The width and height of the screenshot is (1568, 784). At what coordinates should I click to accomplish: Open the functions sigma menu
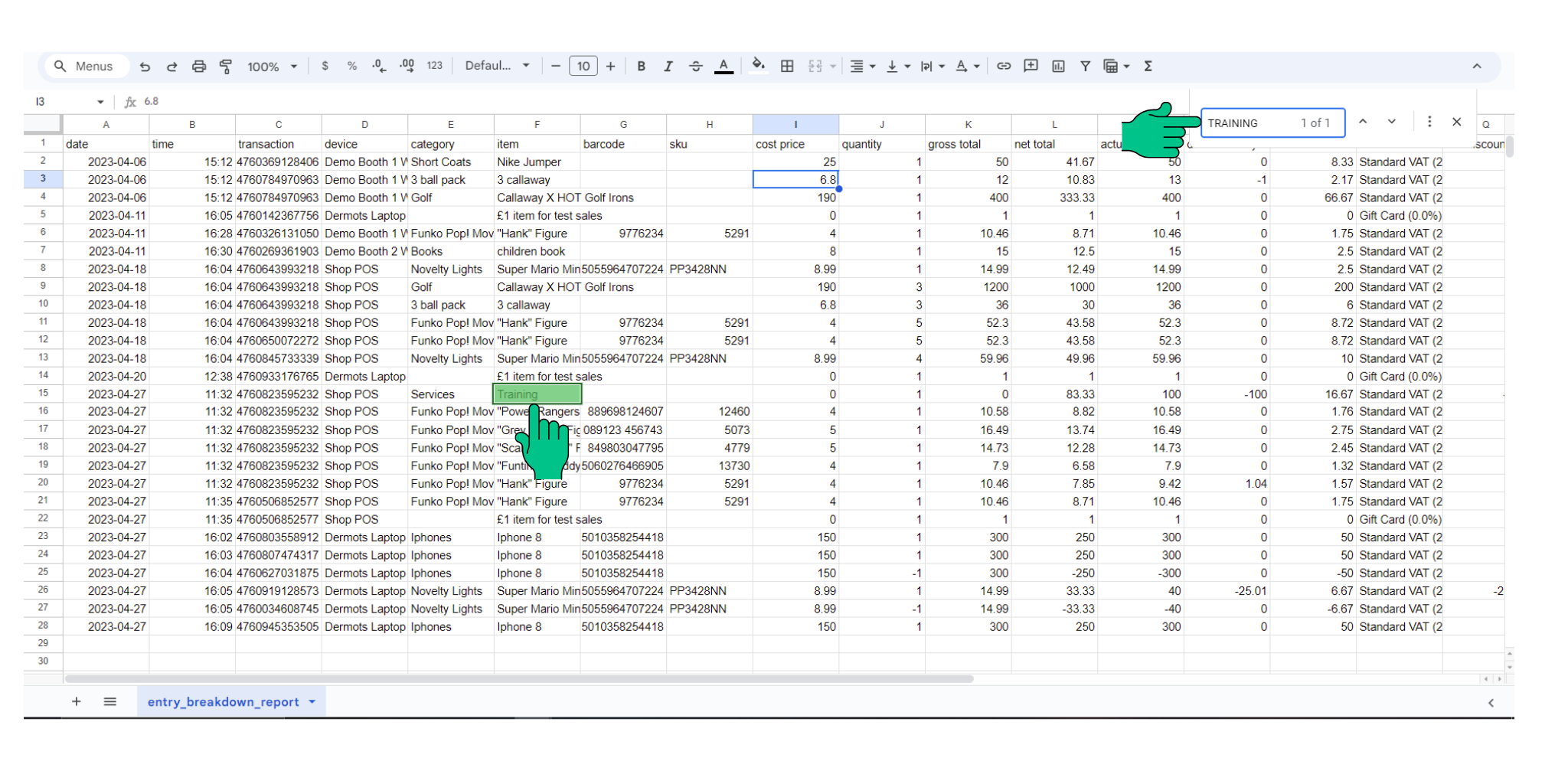1148,67
